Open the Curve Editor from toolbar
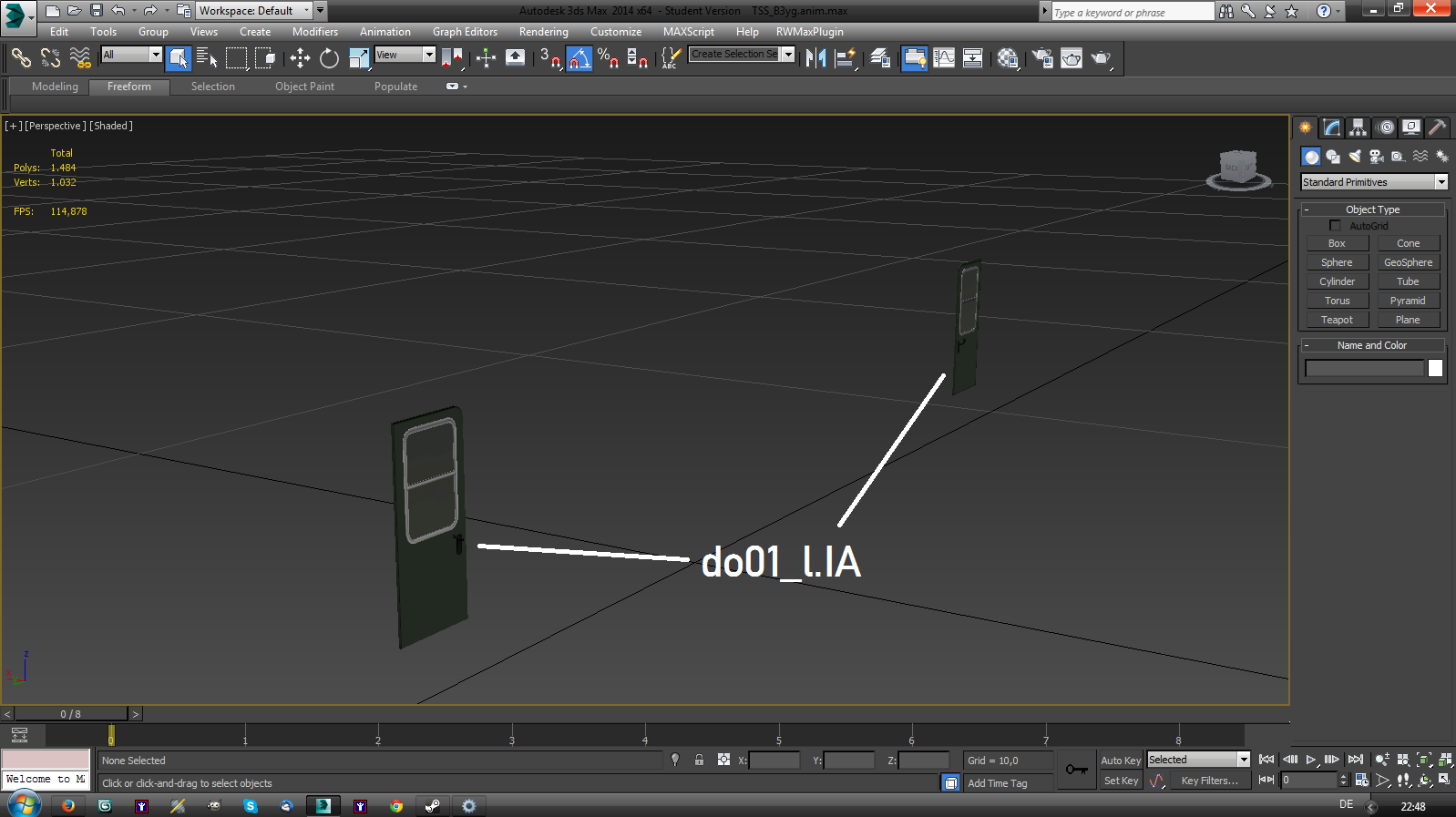This screenshot has width=1456, height=817. (944, 58)
